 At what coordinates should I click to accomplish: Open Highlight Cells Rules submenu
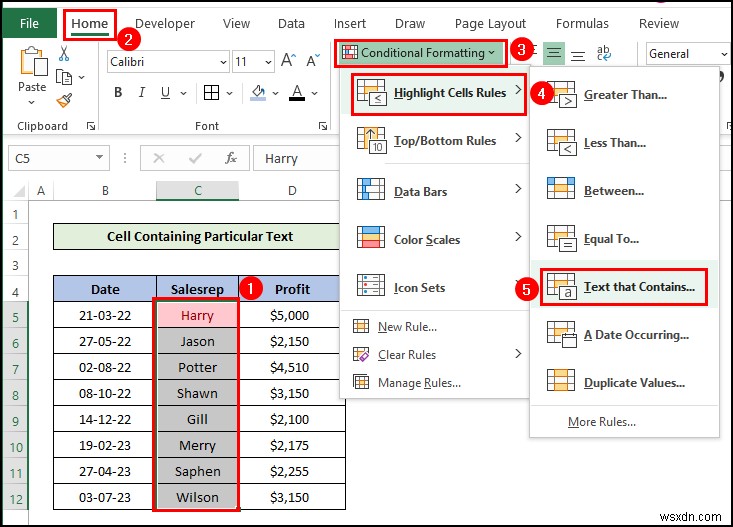click(438, 94)
